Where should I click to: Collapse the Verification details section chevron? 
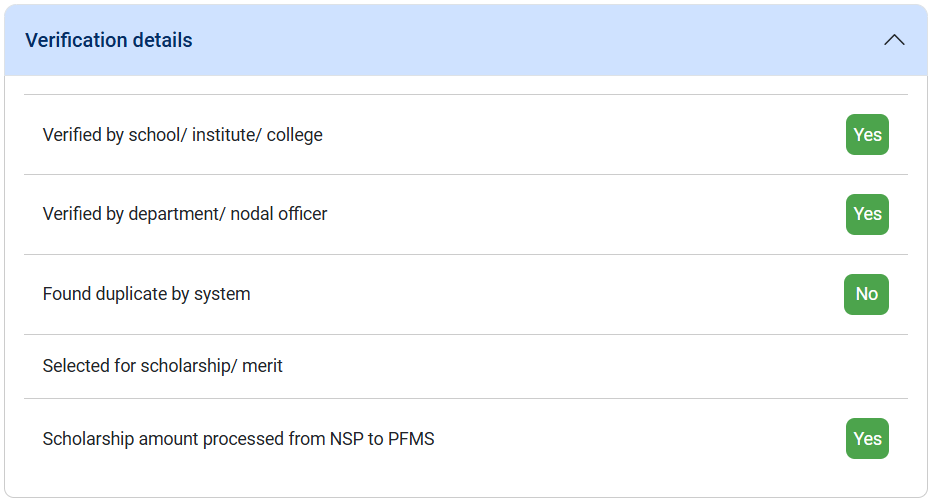coord(894,40)
